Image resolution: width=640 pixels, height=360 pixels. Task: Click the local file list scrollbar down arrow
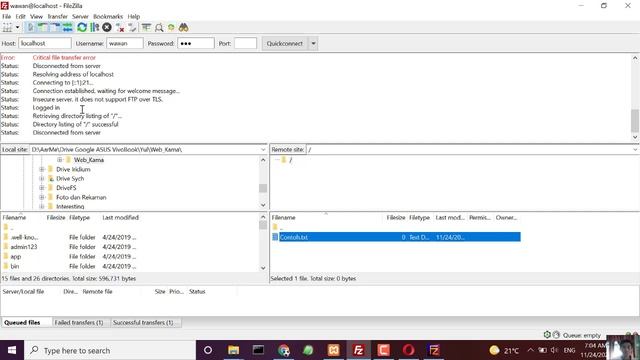click(x=263, y=268)
